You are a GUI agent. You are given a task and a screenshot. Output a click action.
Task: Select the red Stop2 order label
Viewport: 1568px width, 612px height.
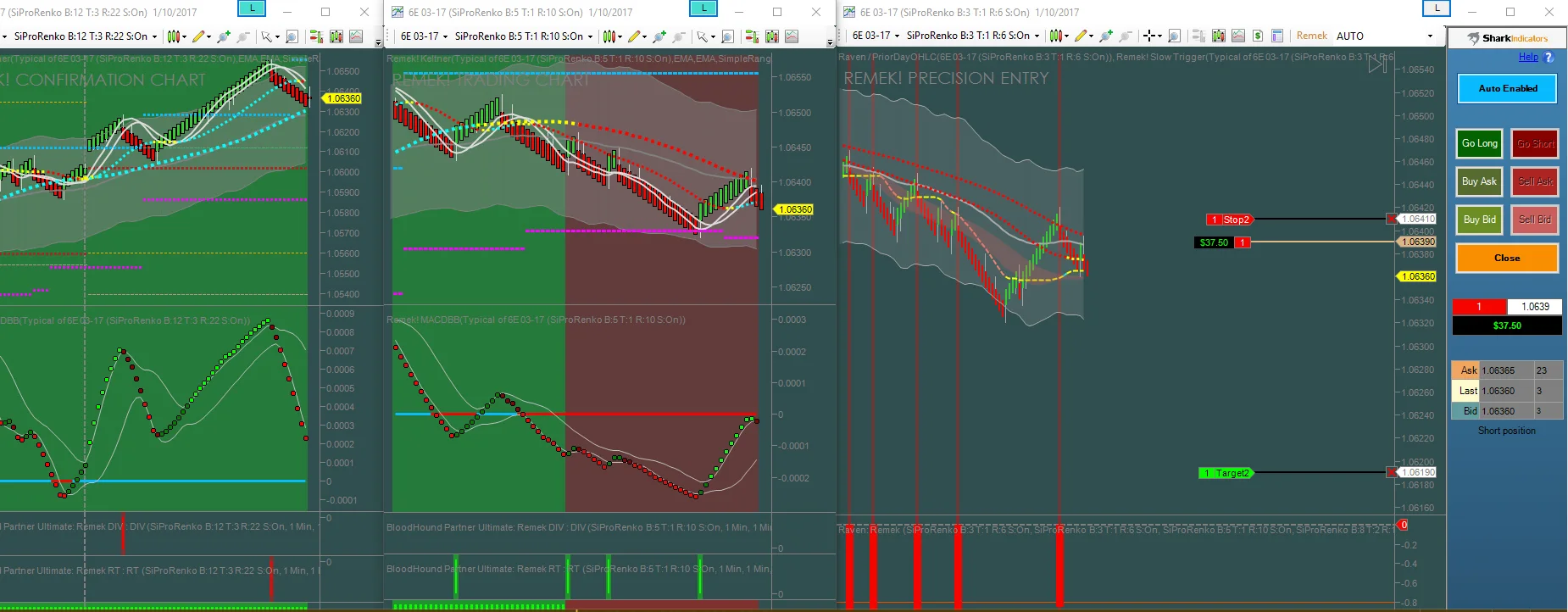click(x=1229, y=220)
